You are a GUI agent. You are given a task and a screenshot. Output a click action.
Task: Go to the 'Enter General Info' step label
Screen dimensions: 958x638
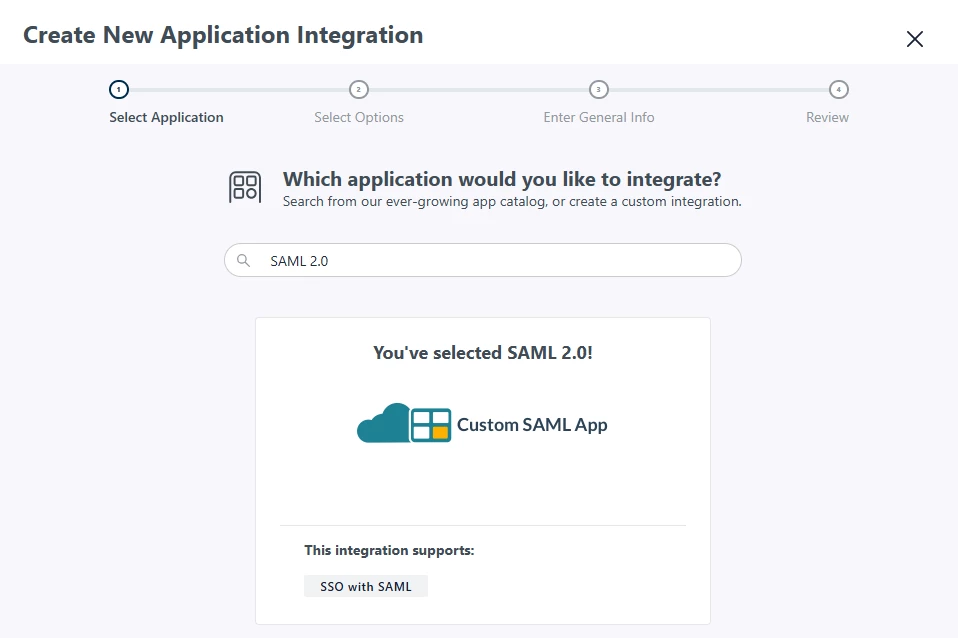(599, 117)
